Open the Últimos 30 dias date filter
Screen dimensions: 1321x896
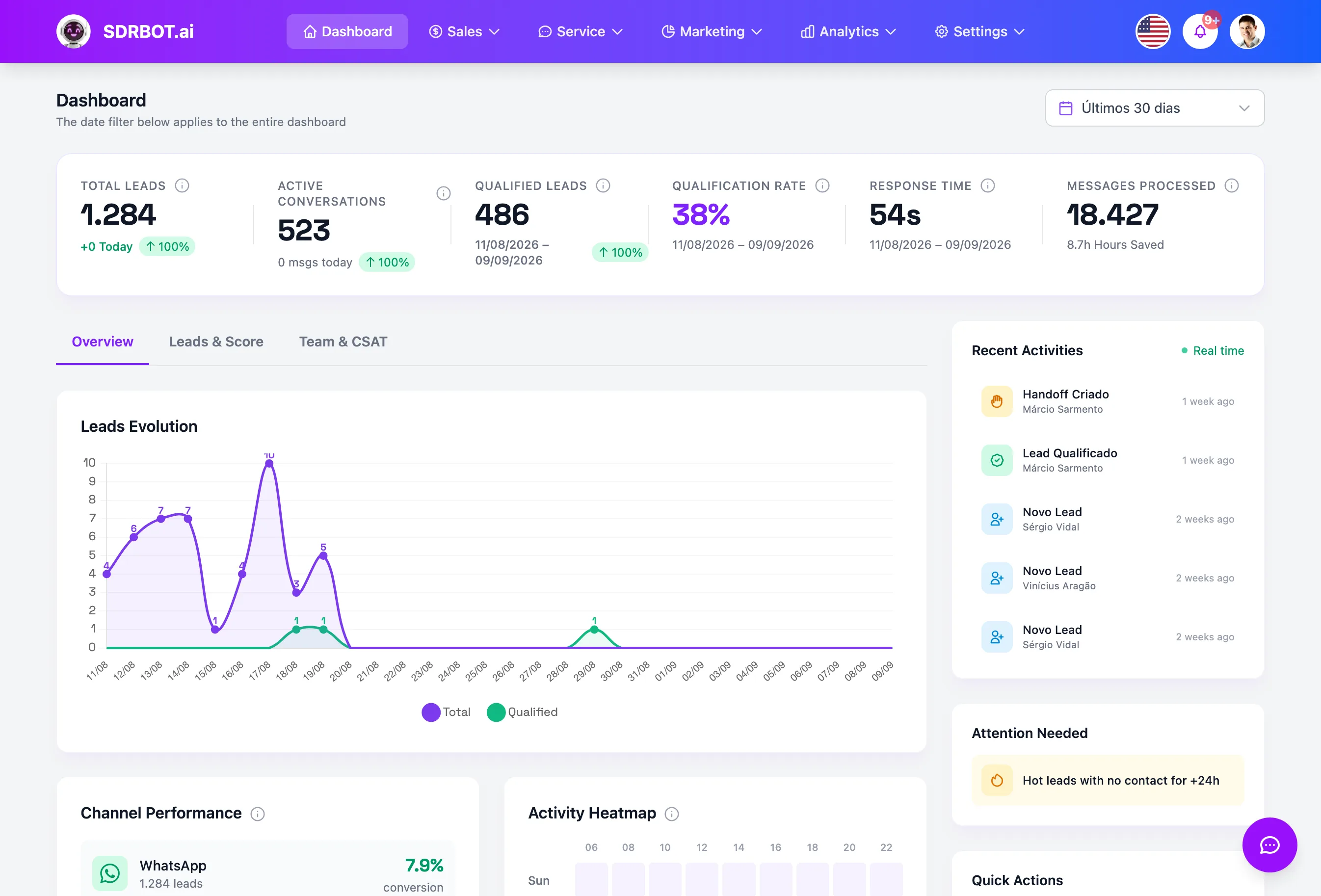pos(1155,108)
